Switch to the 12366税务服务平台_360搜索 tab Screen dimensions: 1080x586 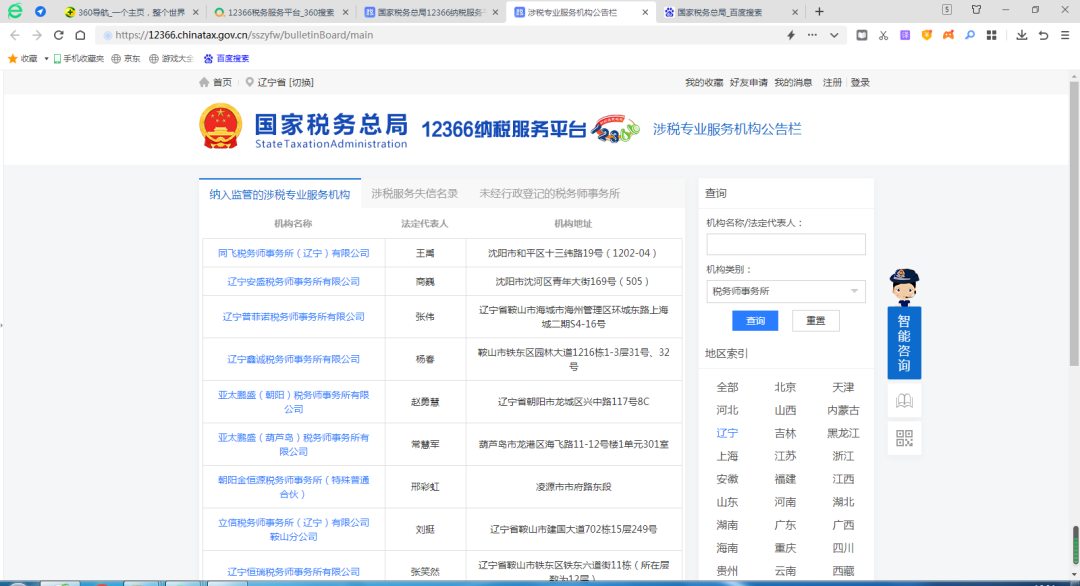click(x=281, y=12)
